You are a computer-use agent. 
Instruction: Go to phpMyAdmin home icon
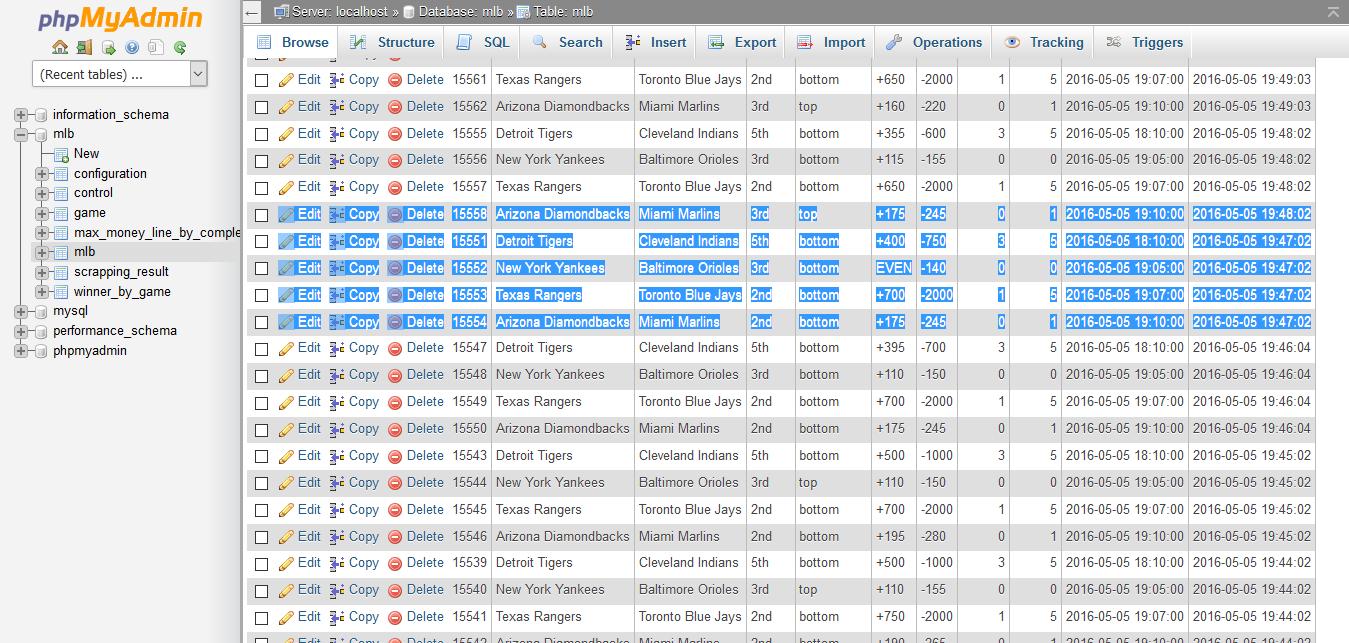tap(60, 47)
